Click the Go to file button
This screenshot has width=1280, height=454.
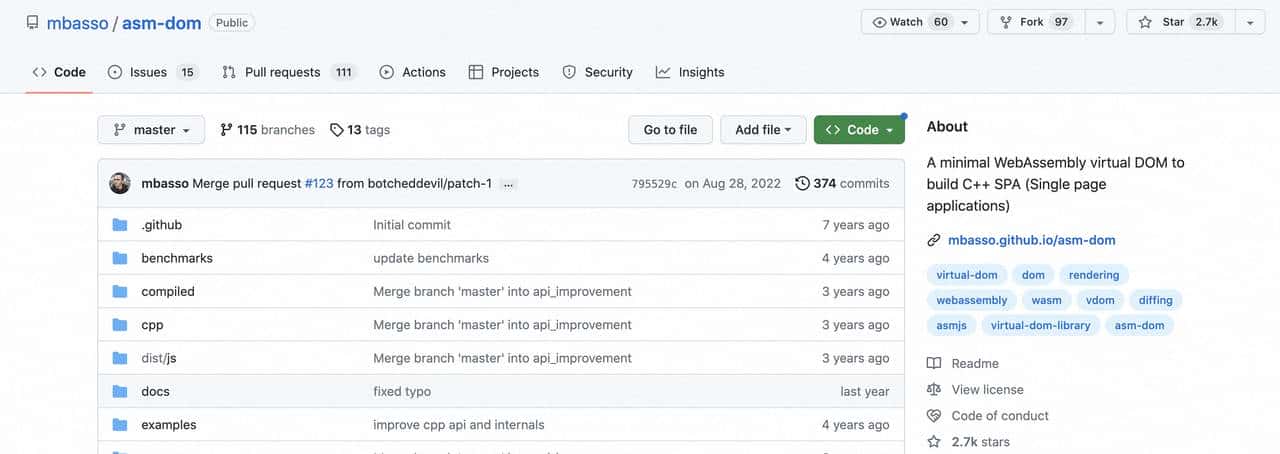pyautogui.click(x=670, y=130)
